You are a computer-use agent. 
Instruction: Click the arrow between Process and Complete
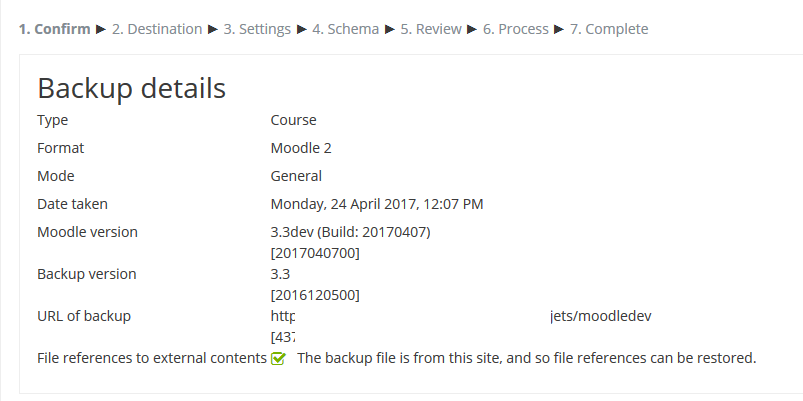559,29
